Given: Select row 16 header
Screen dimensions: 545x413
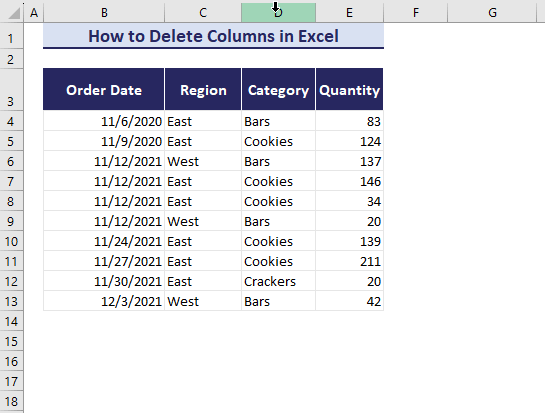Looking at the screenshot, I should [x=11, y=361].
